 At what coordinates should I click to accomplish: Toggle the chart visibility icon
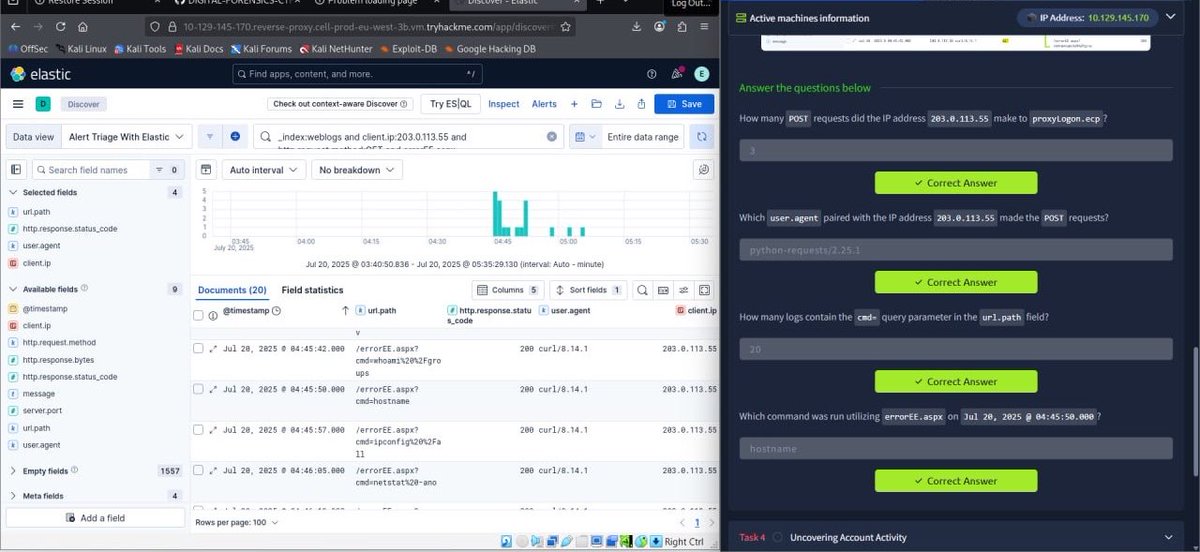pyautogui.click(x=205, y=170)
